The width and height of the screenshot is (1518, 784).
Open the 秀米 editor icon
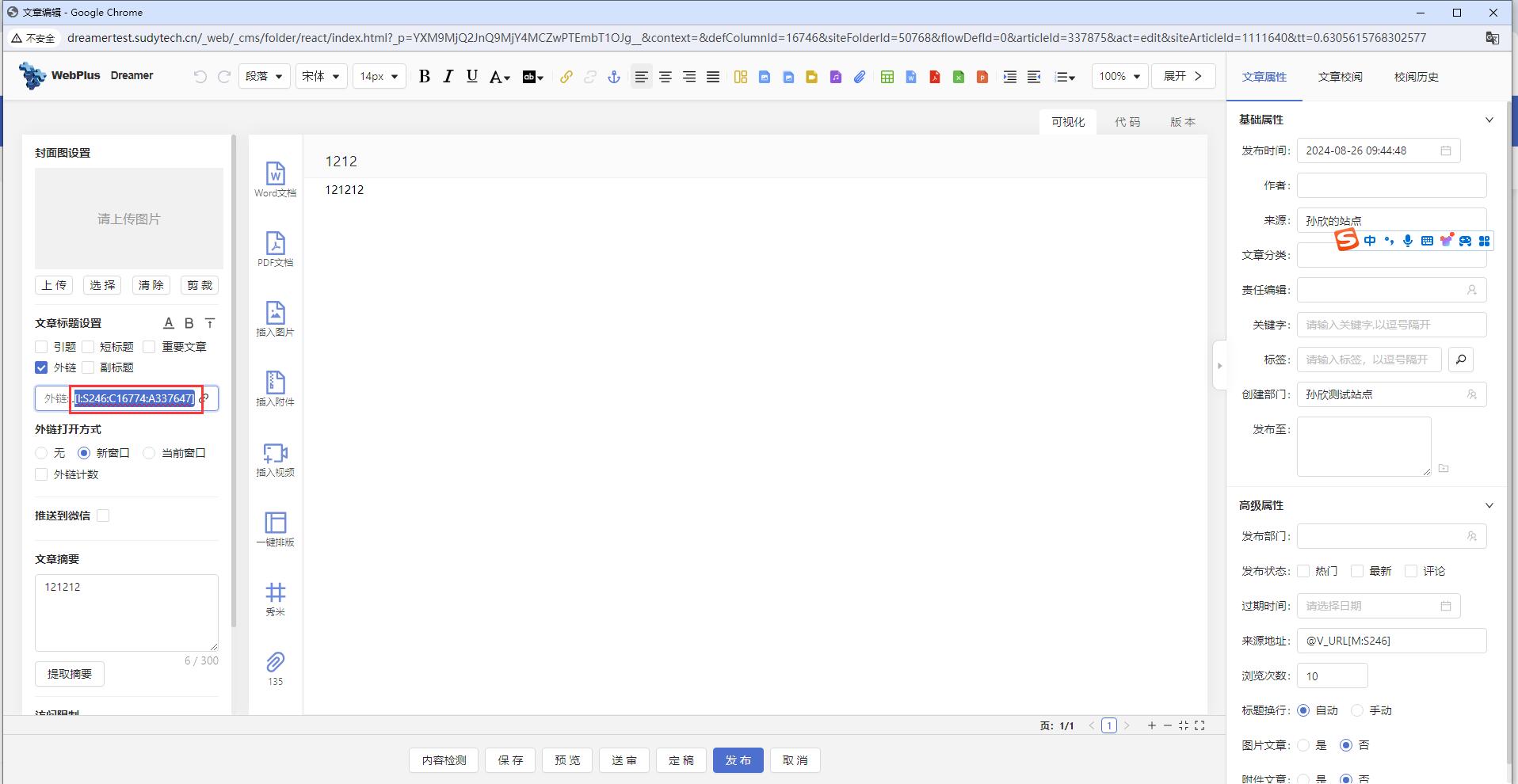[275, 599]
